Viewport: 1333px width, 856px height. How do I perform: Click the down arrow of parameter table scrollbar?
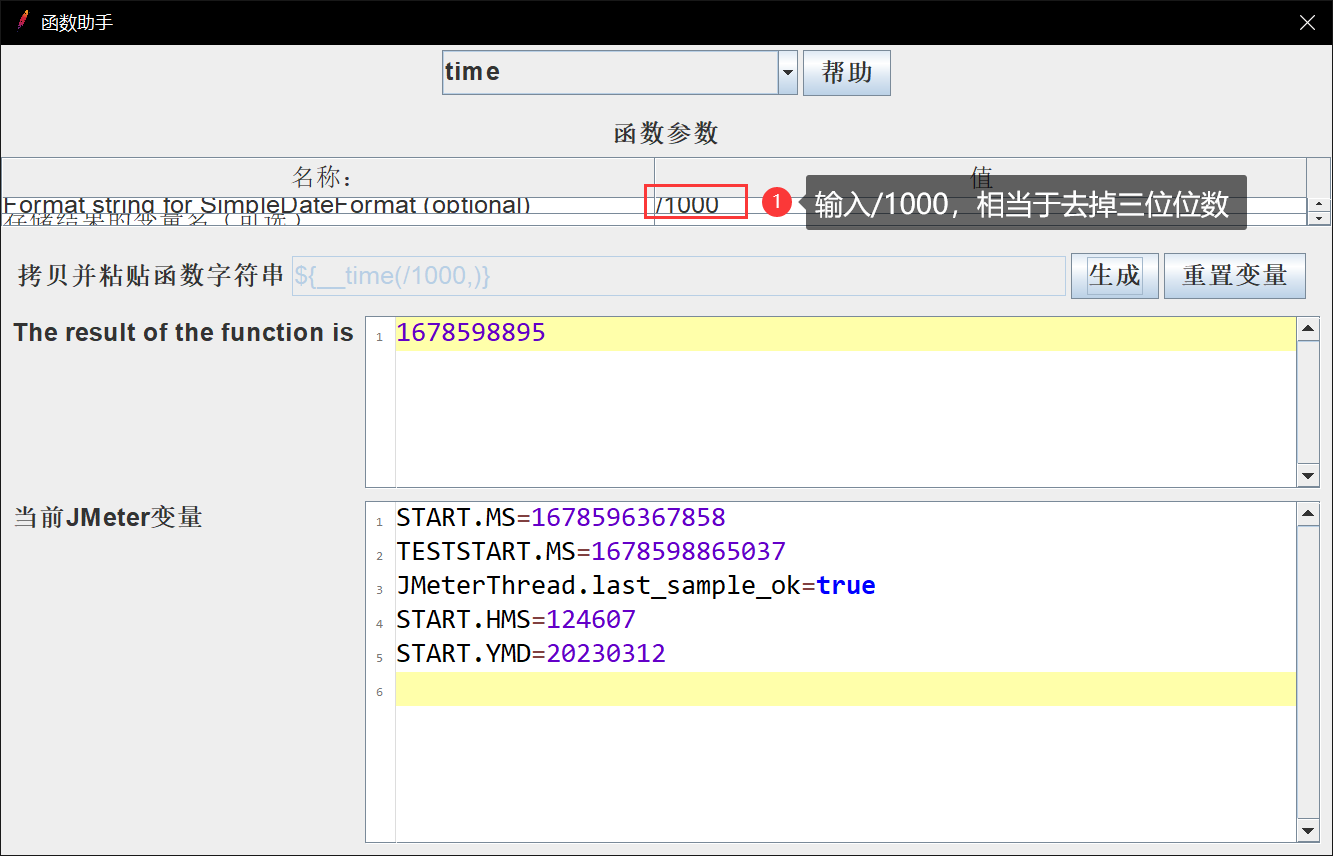(1319, 217)
